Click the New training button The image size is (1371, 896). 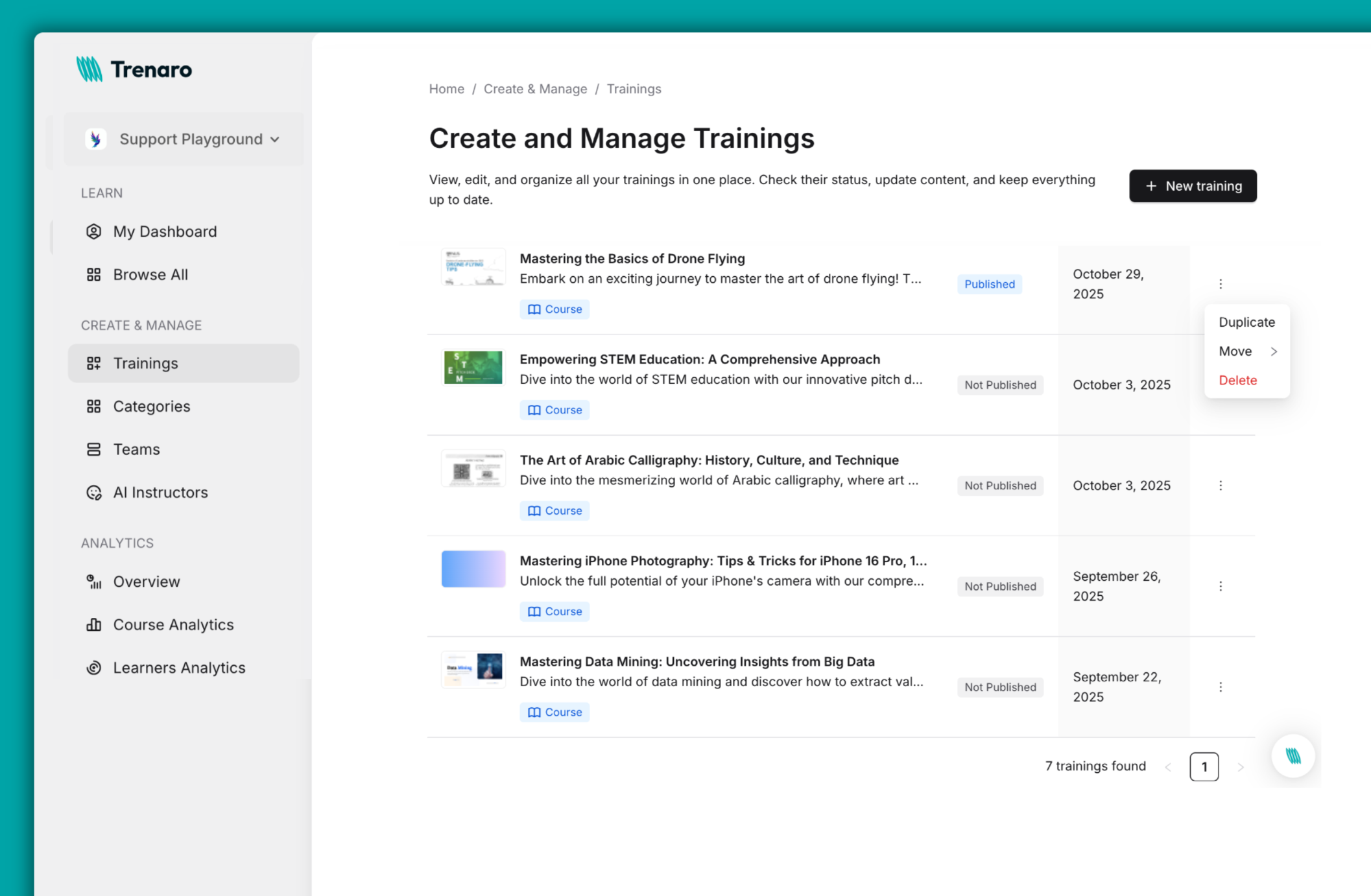(1193, 186)
